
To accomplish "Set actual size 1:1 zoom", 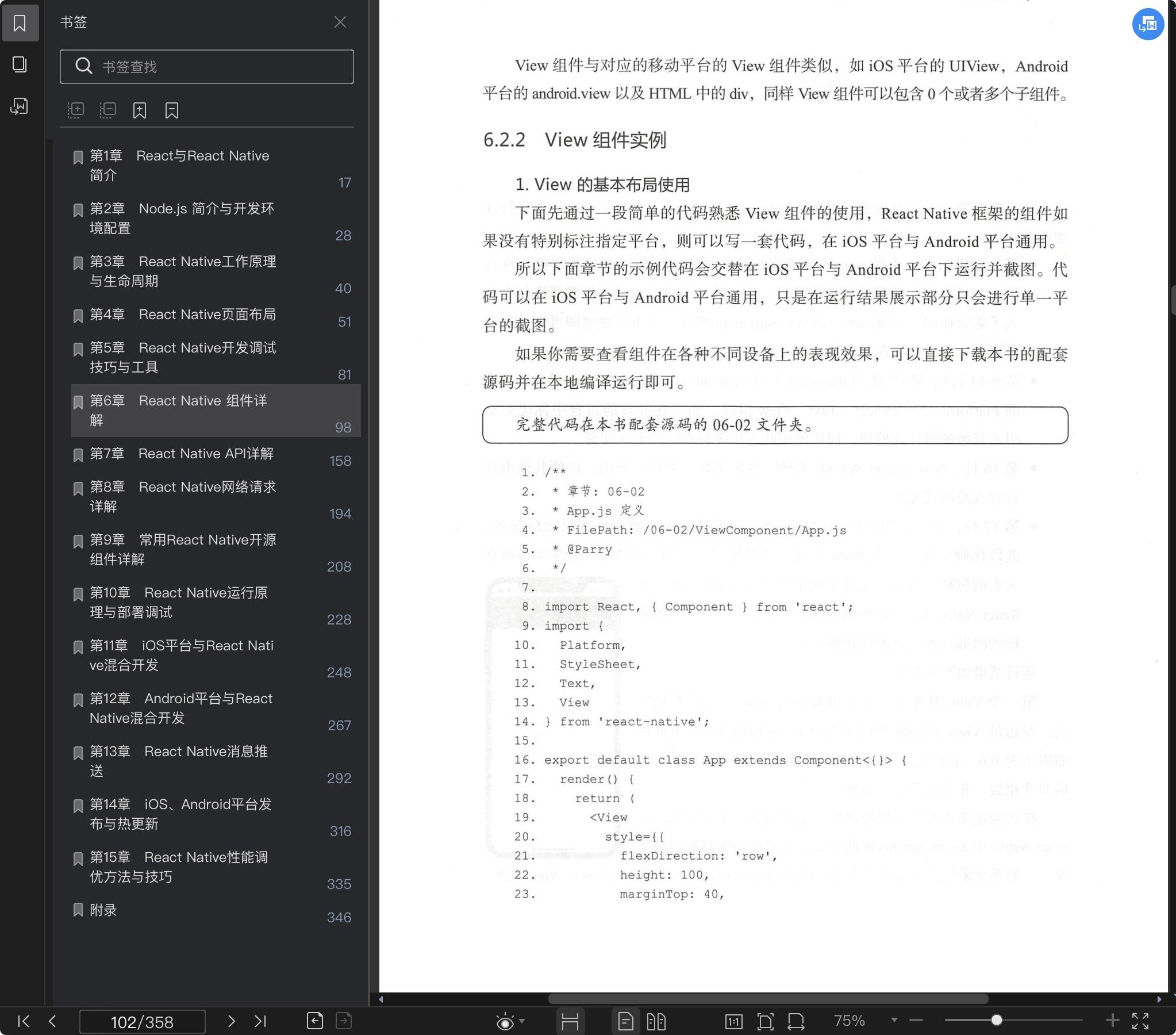I will (x=733, y=1022).
